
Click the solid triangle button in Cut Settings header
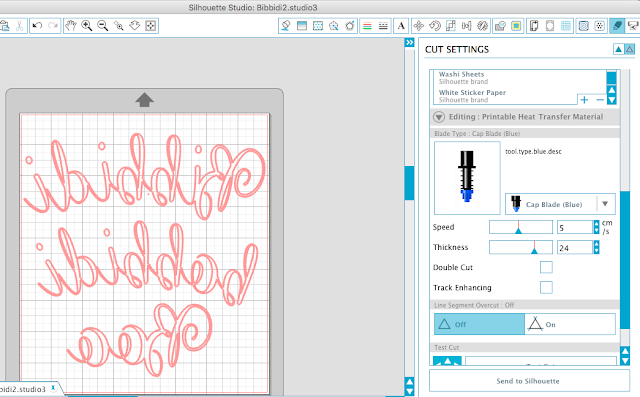tap(618, 49)
